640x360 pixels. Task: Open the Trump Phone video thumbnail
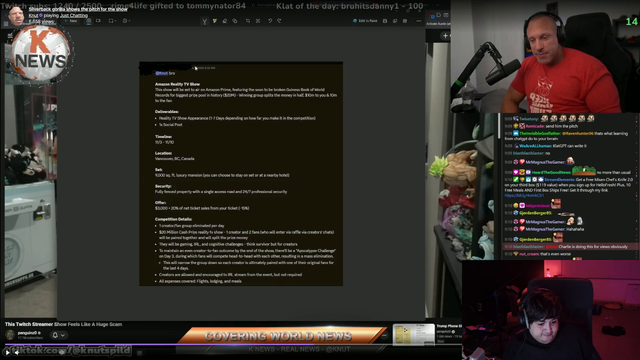[413, 335]
